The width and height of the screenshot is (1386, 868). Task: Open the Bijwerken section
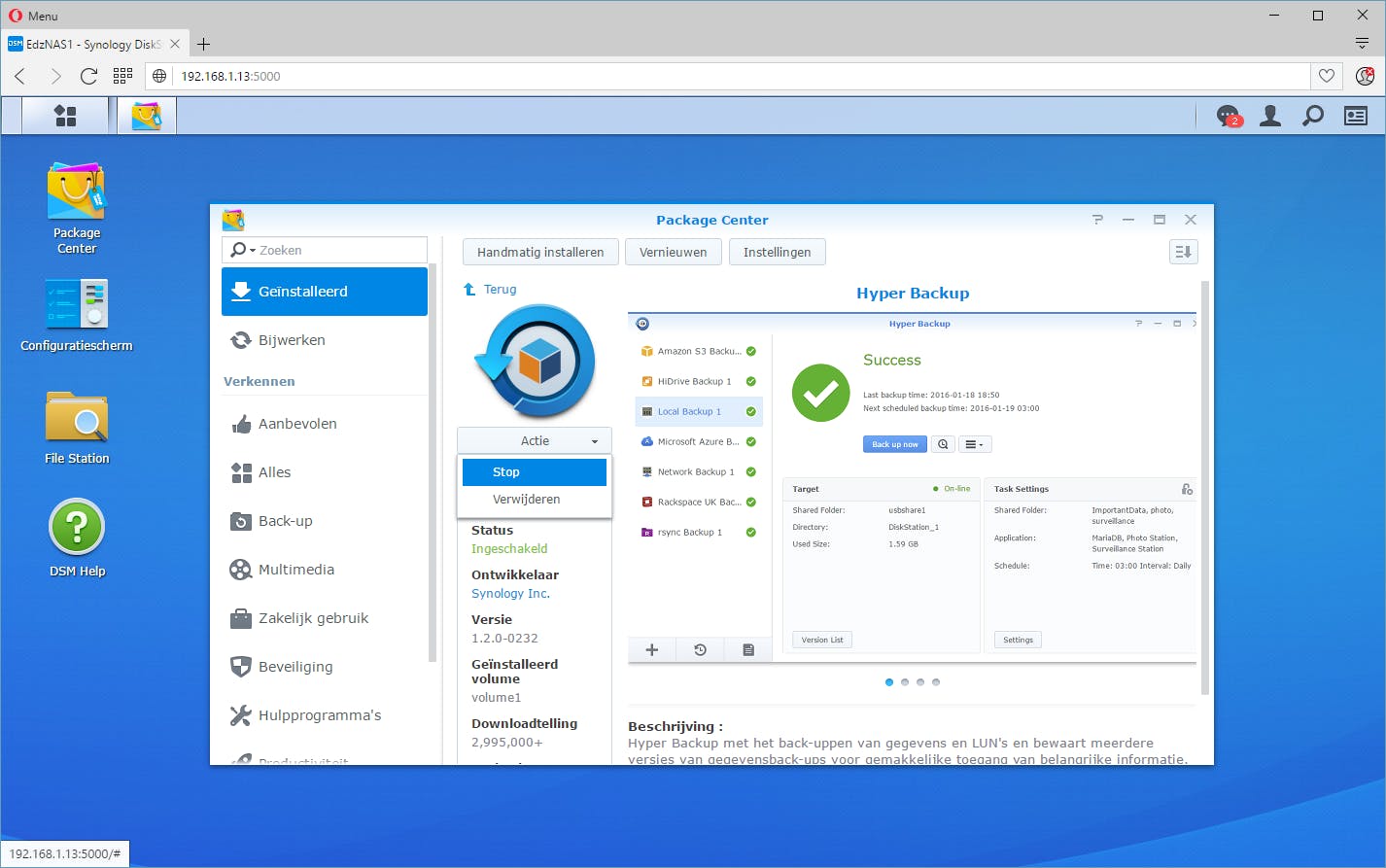click(325, 340)
